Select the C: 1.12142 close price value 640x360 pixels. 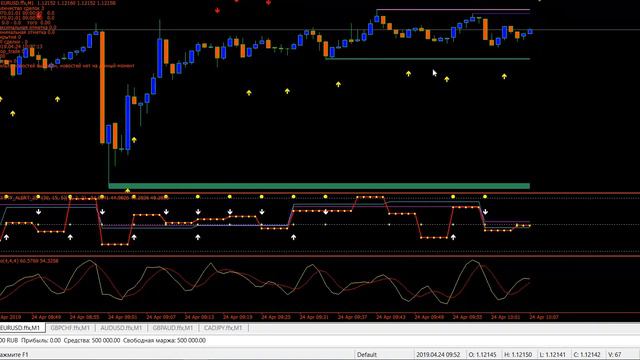tap(587, 354)
